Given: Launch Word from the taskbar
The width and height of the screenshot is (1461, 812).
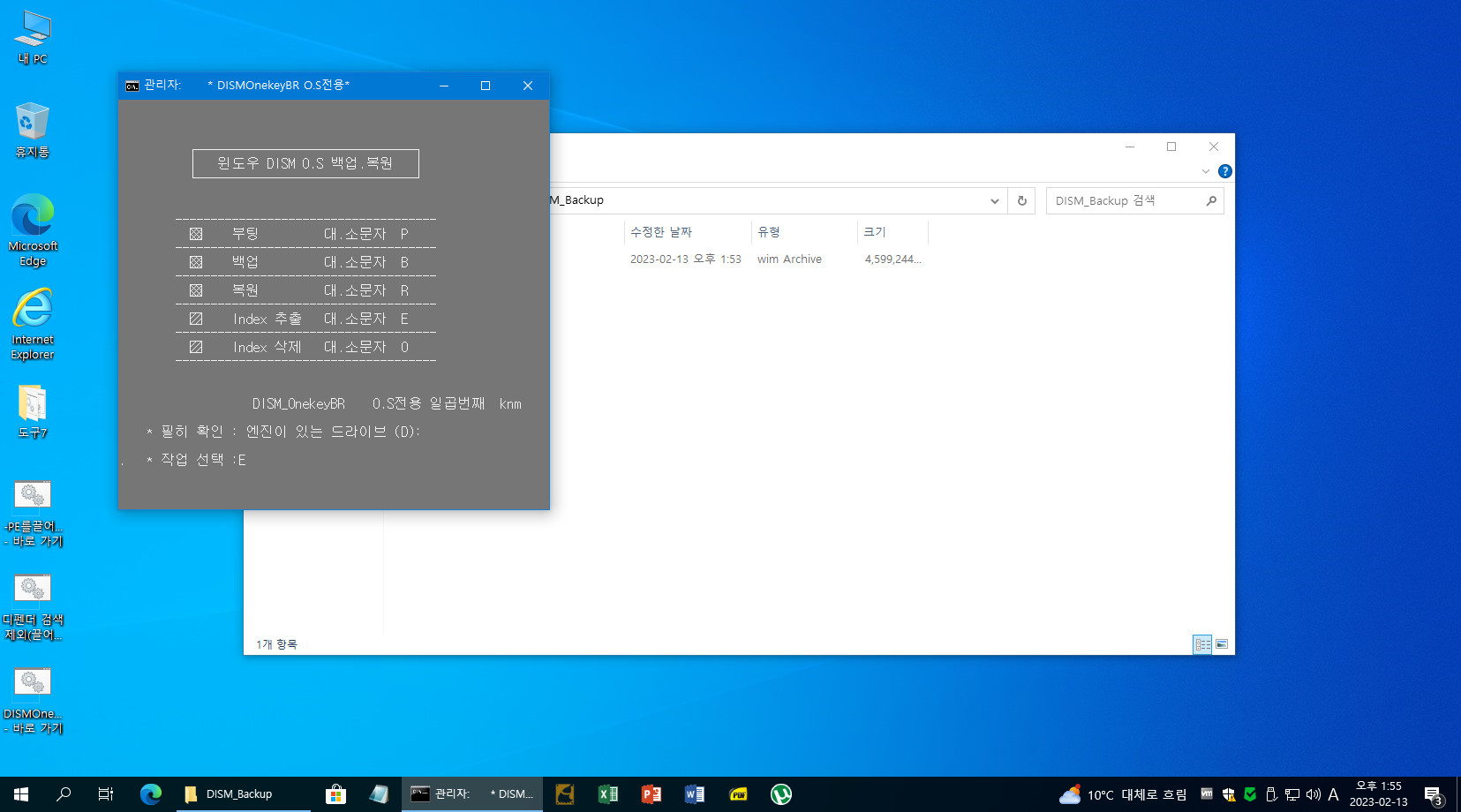Looking at the screenshot, I should click(x=695, y=794).
